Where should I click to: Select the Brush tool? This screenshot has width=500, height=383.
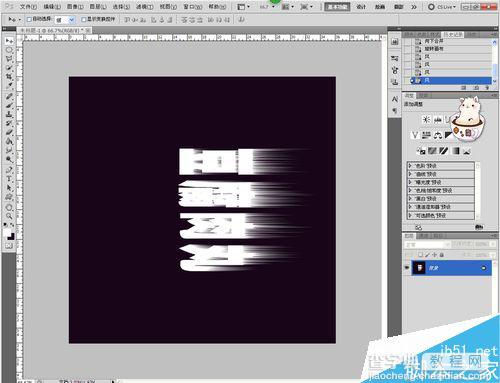(9, 105)
